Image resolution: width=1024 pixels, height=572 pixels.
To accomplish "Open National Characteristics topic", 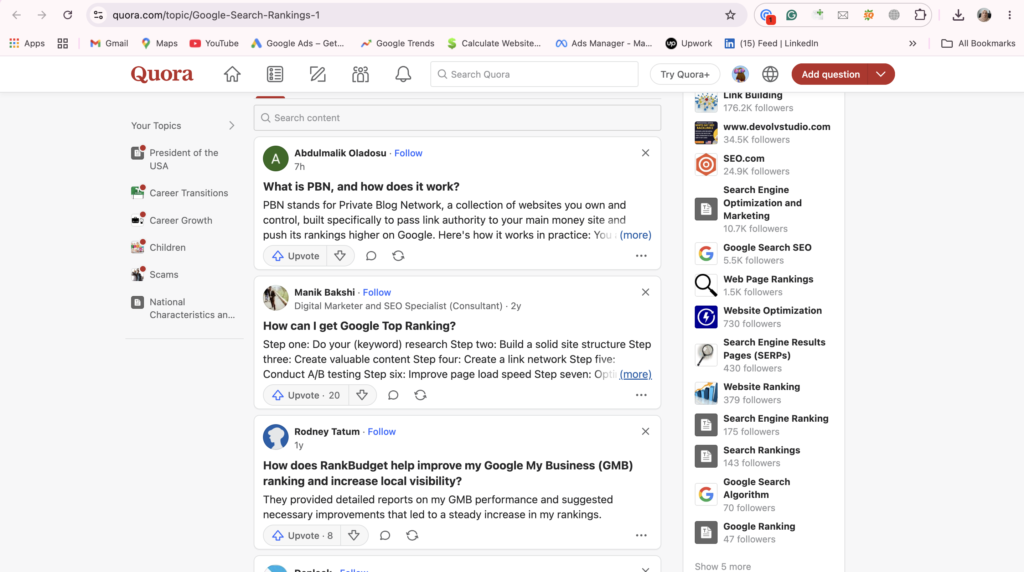I will coord(184,308).
